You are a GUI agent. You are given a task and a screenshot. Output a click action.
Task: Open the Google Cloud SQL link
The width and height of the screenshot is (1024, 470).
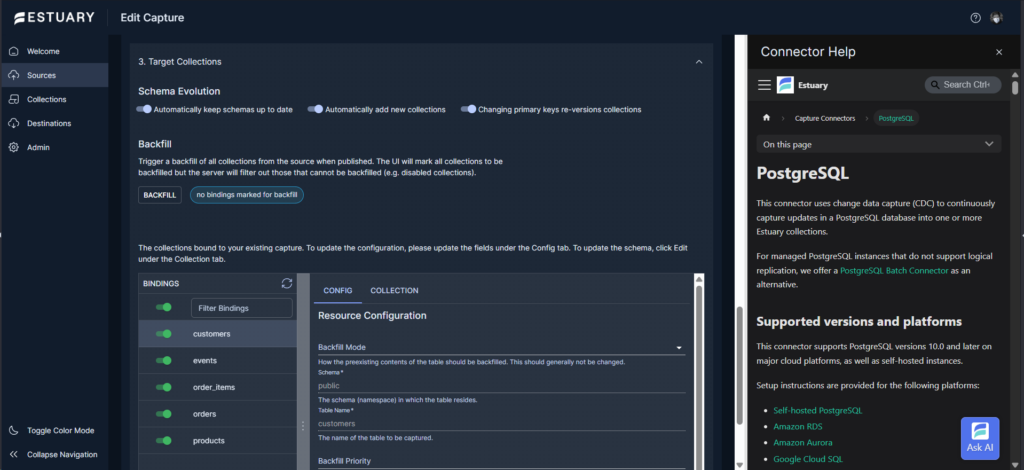(x=808, y=459)
